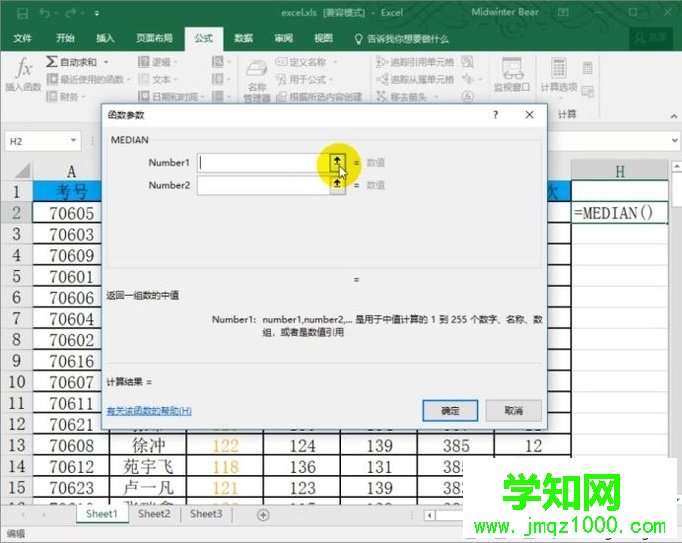Image resolution: width=682 pixels, height=543 pixels.
Task: Open the help-on-this-function link (有关该函数的帮助)
Action: pos(149,410)
